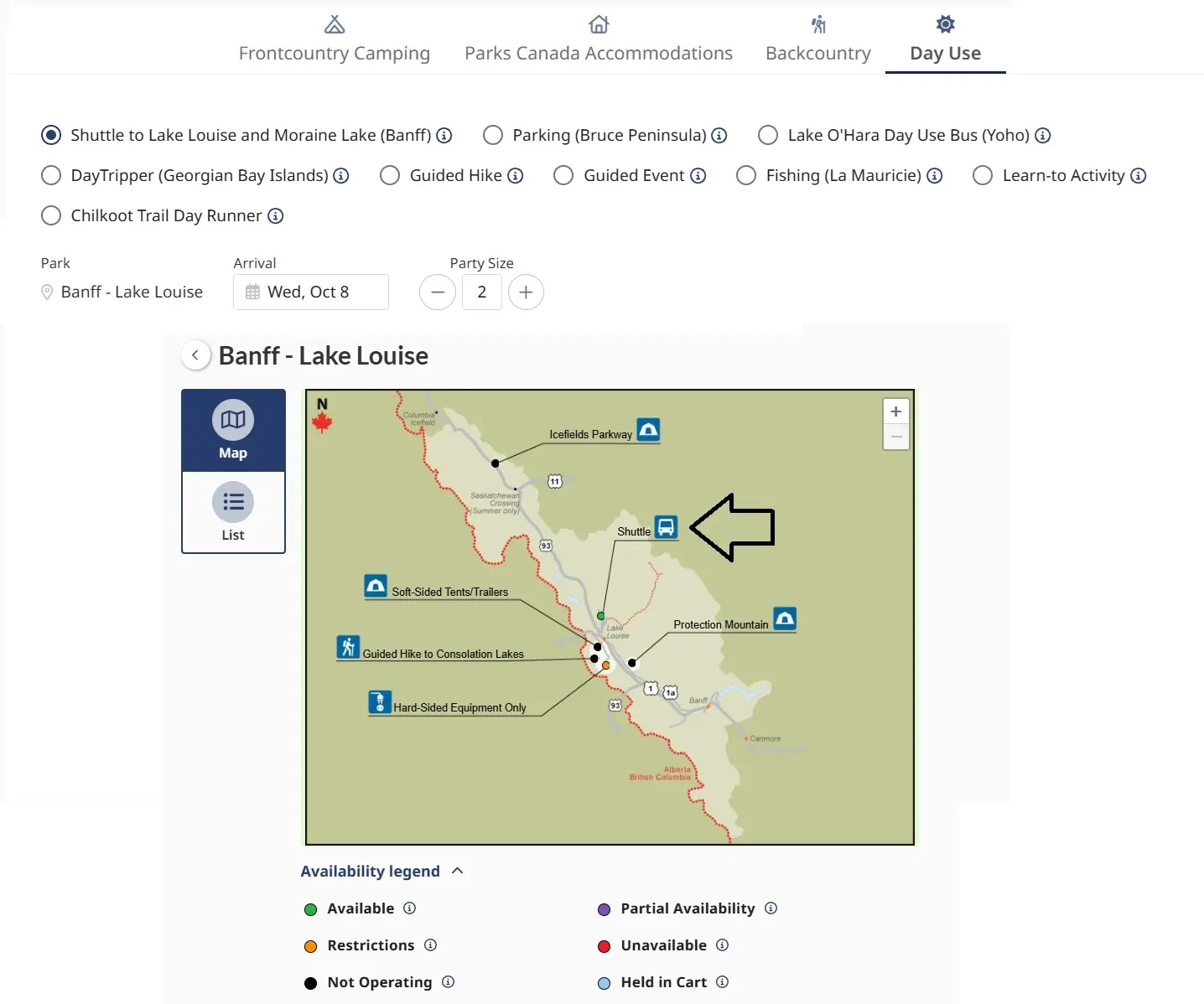Zoom in on the map
1204x1004 pixels.
(x=896, y=411)
